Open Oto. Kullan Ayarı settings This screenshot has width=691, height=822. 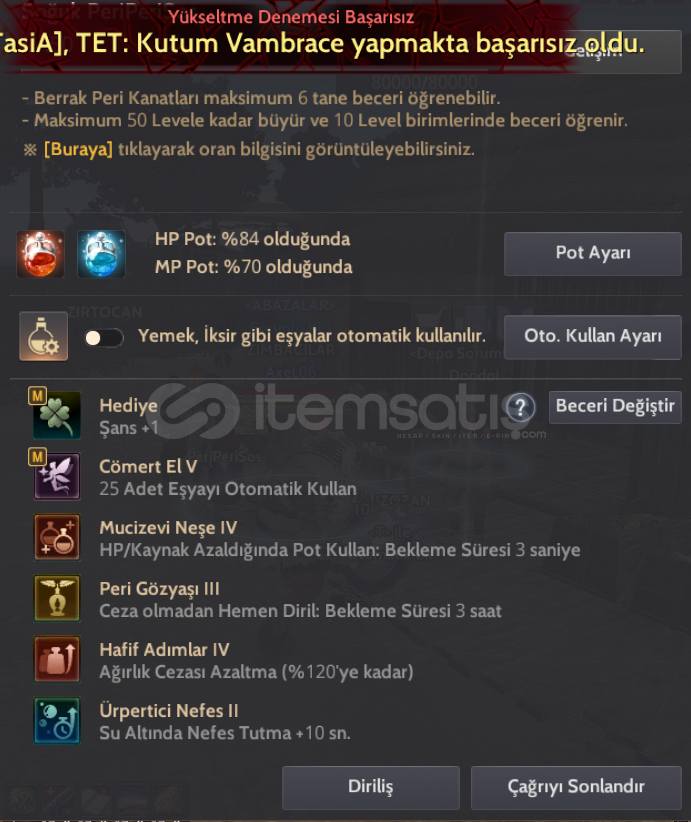[593, 337]
